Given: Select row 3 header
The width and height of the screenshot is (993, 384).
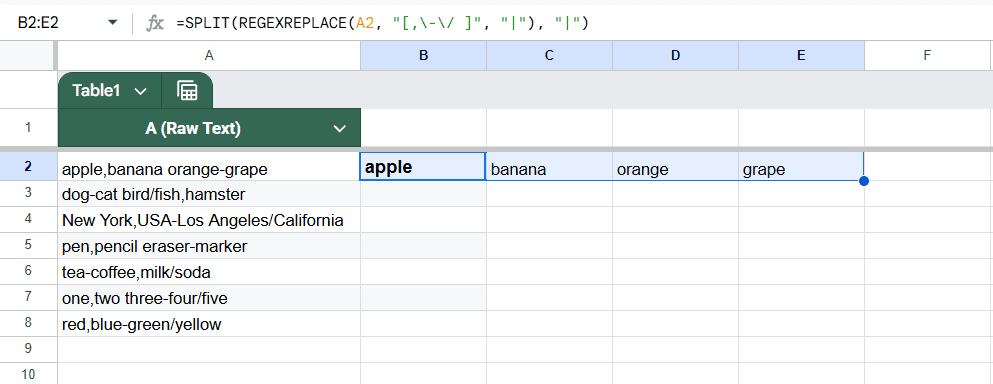Looking at the screenshot, I should (28, 193).
